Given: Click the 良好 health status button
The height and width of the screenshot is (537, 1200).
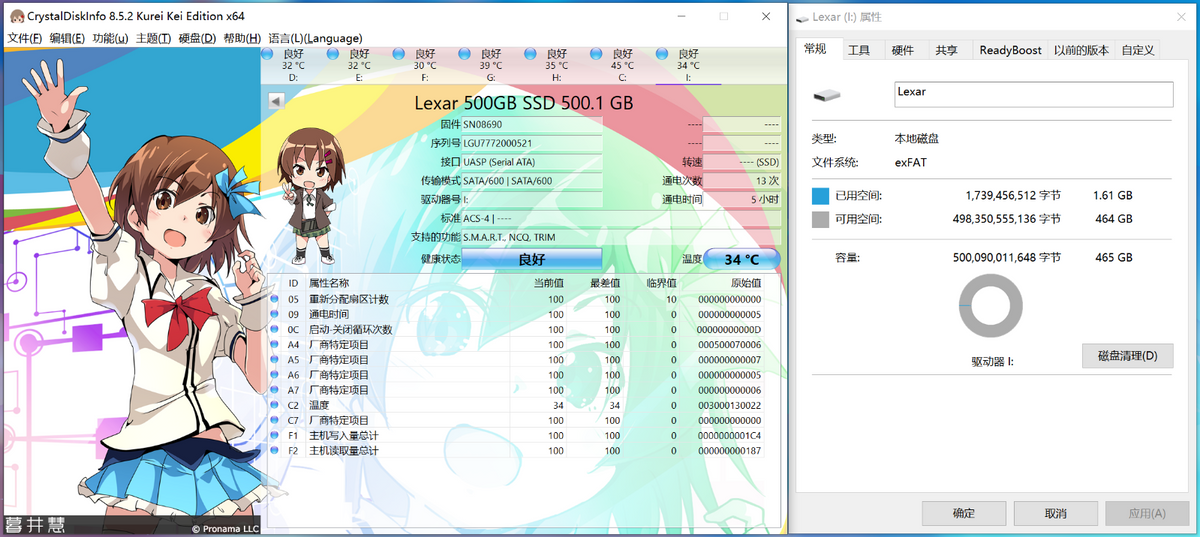Looking at the screenshot, I should [531, 259].
